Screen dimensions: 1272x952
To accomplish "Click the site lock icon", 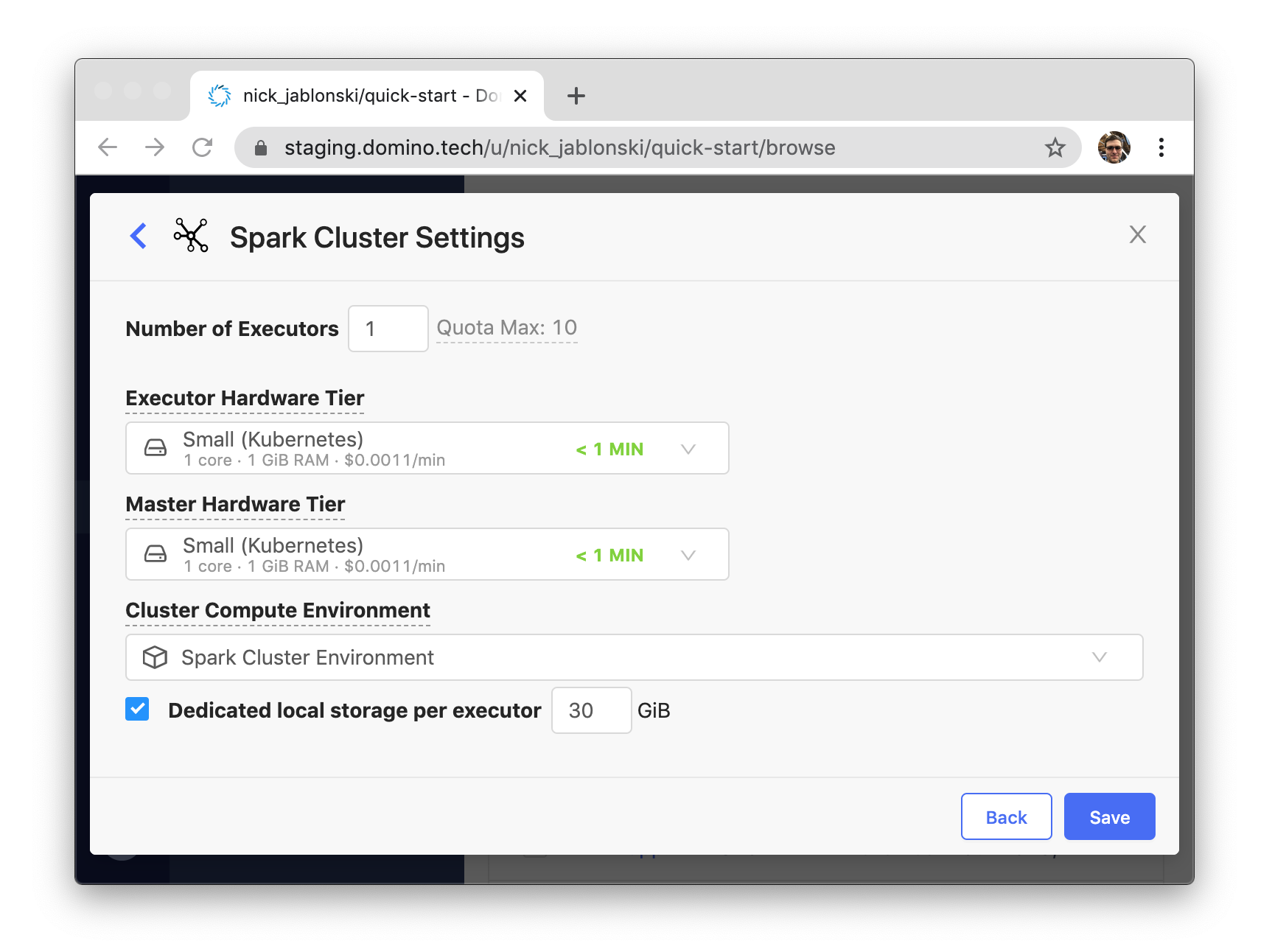I will 260,148.
